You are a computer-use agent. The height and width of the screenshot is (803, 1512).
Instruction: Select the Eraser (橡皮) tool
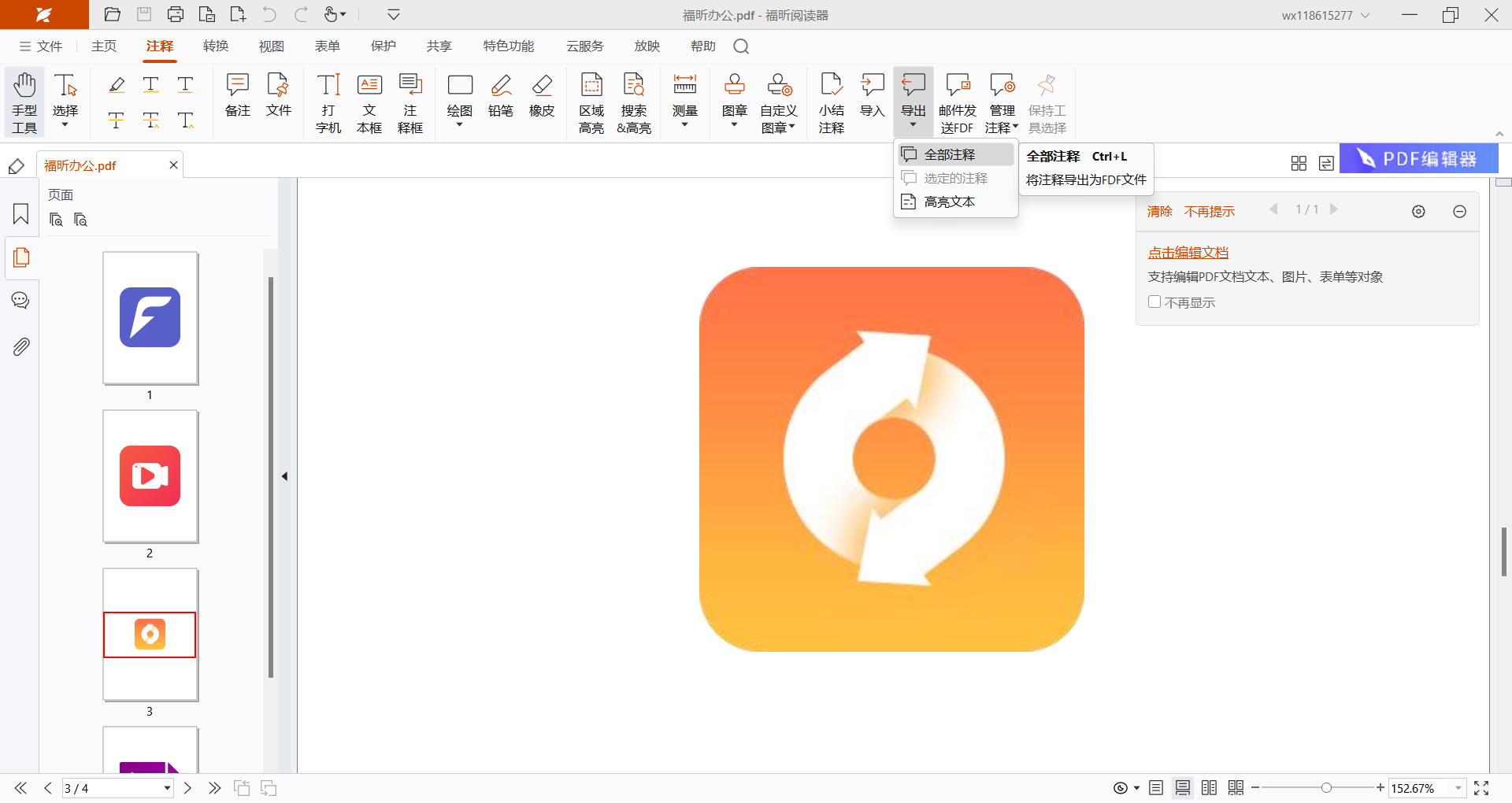tap(542, 95)
